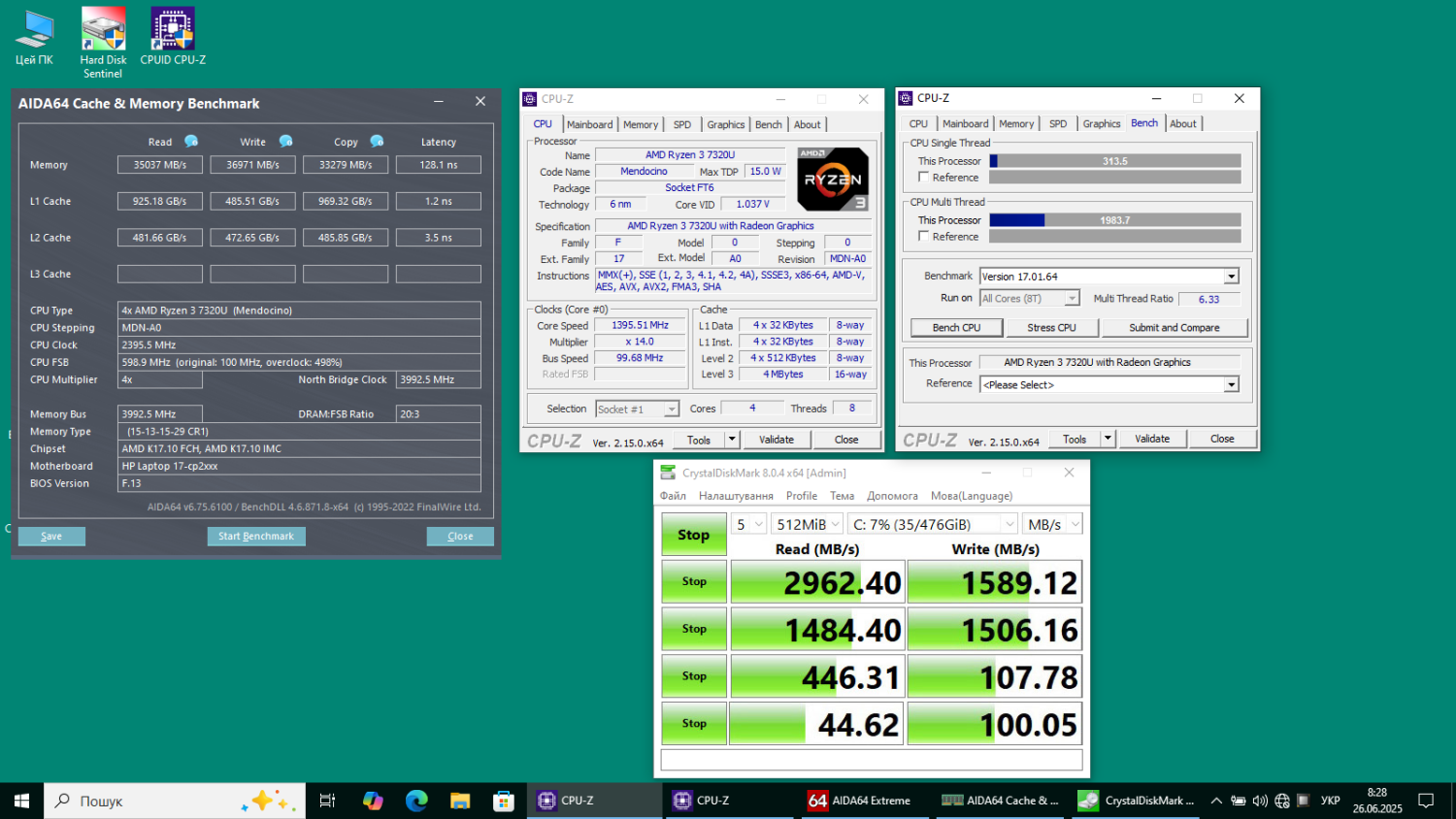
Task: Click the CPU Multi Thread progress bar
Action: 1114,220
